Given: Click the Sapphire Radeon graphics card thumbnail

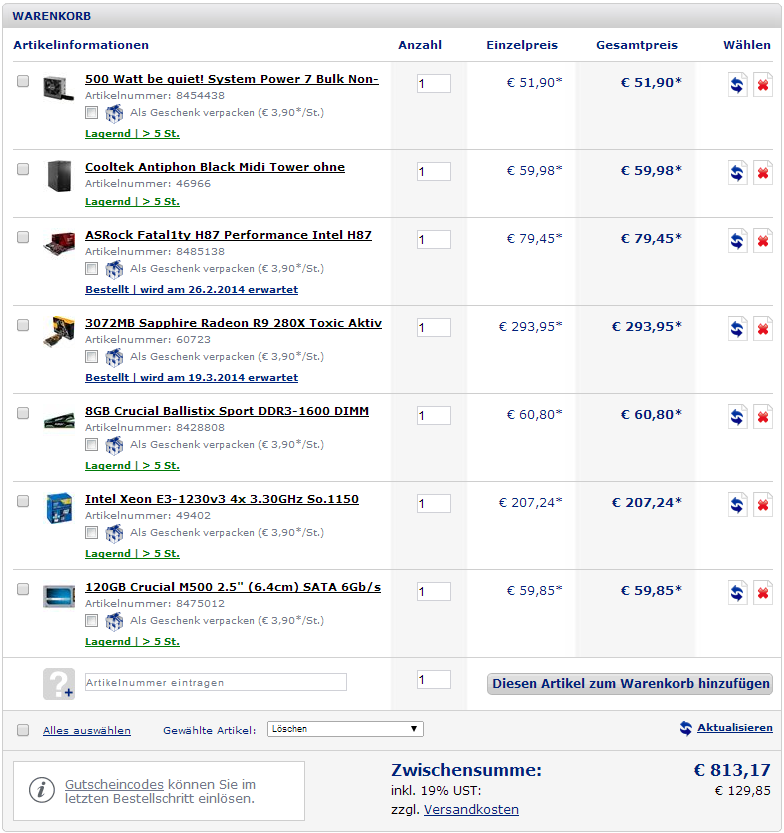Looking at the screenshot, I should pos(59,332).
